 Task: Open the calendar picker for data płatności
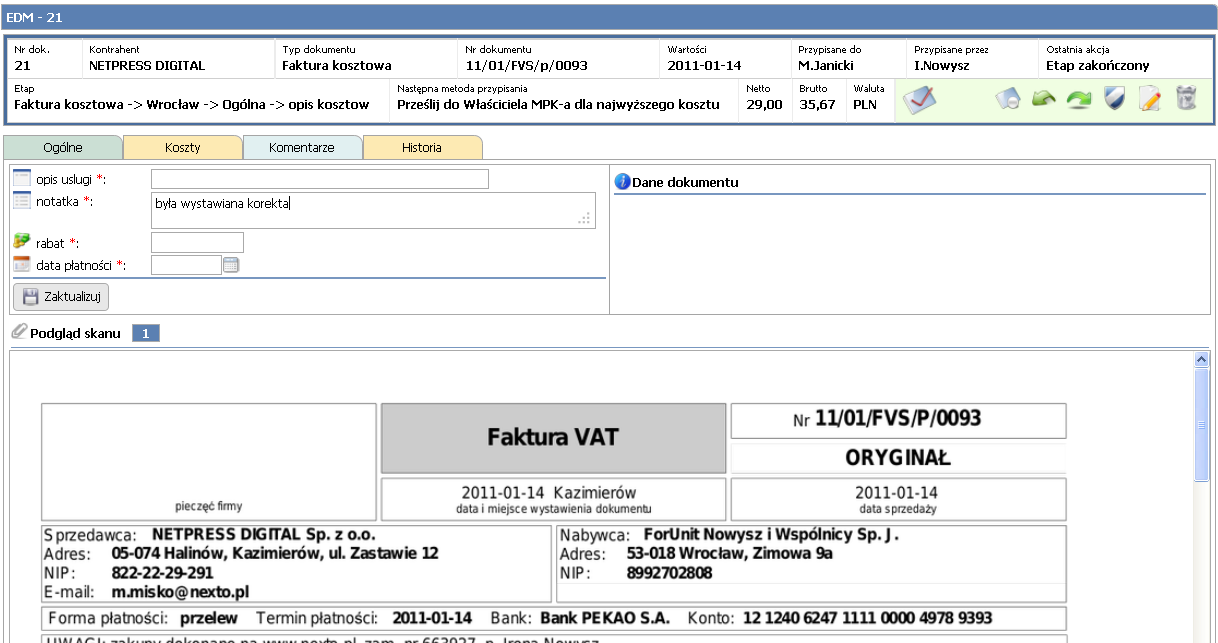[231, 265]
